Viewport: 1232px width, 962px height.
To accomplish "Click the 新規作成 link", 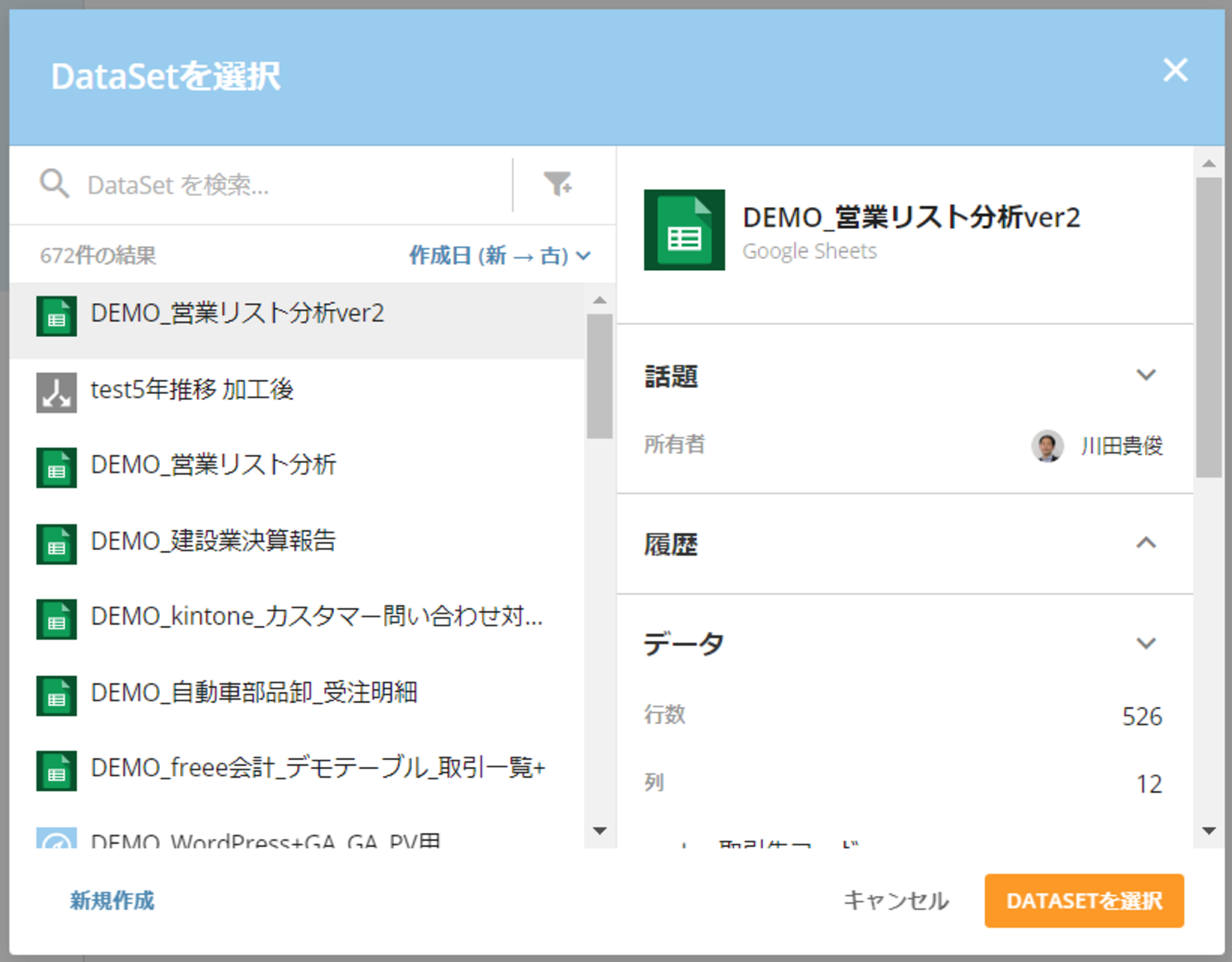I will (112, 900).
